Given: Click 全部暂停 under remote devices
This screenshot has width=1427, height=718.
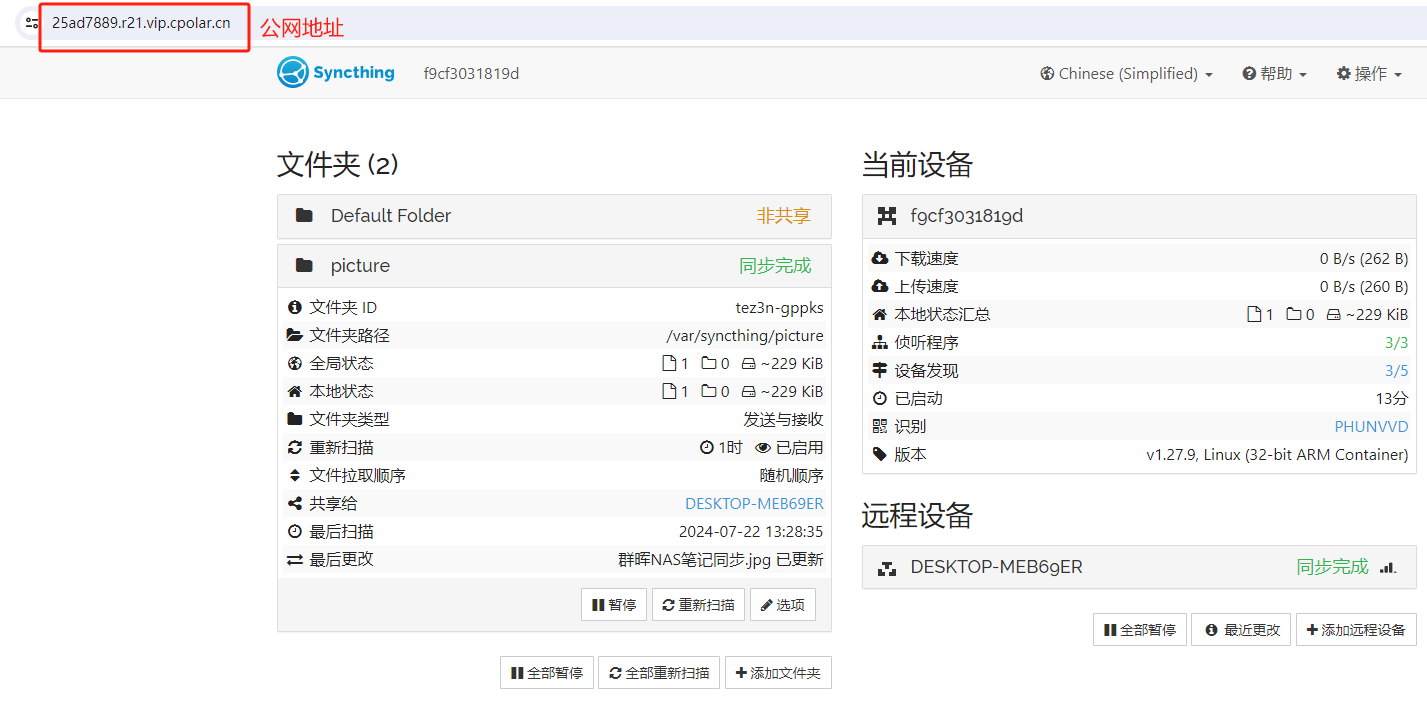Looking at the screenshot, I should pyautogui.click(x=1139, y=630).
